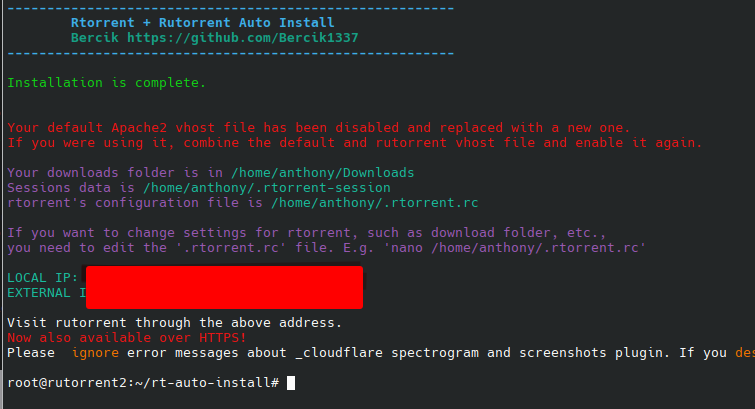Click the red redacted IP address block
This screenshot has width=755, height=409.
(224, 286)
